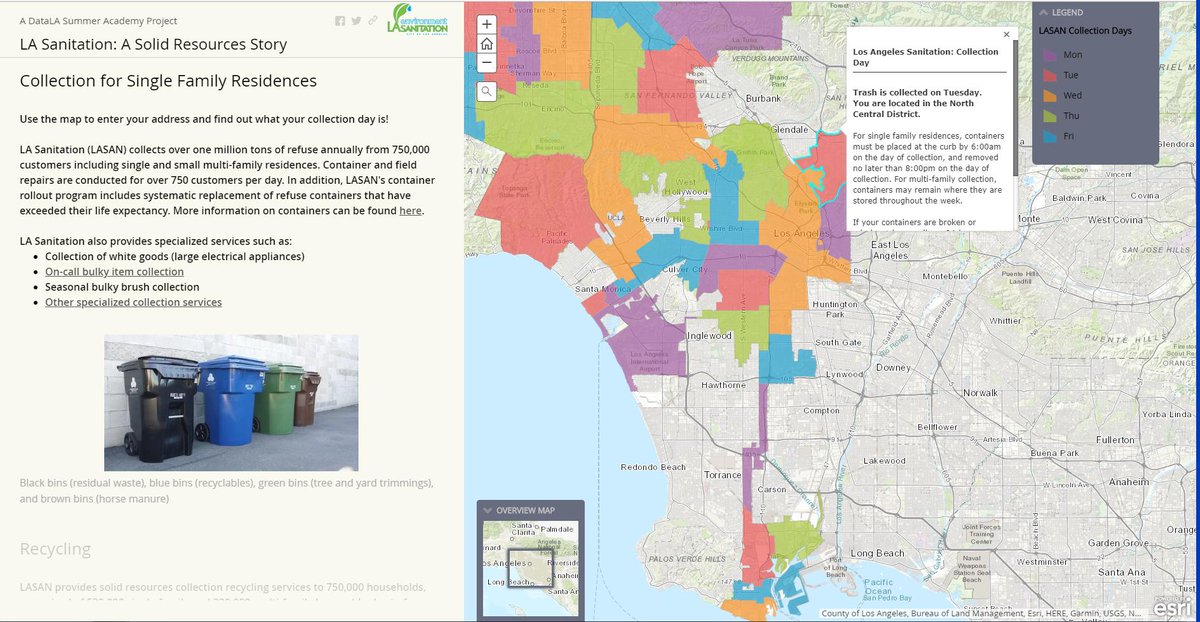This screenshot has width=1200, height=622.
Task: Click the Thu green legend swatch
Action: pos(1050,116)
